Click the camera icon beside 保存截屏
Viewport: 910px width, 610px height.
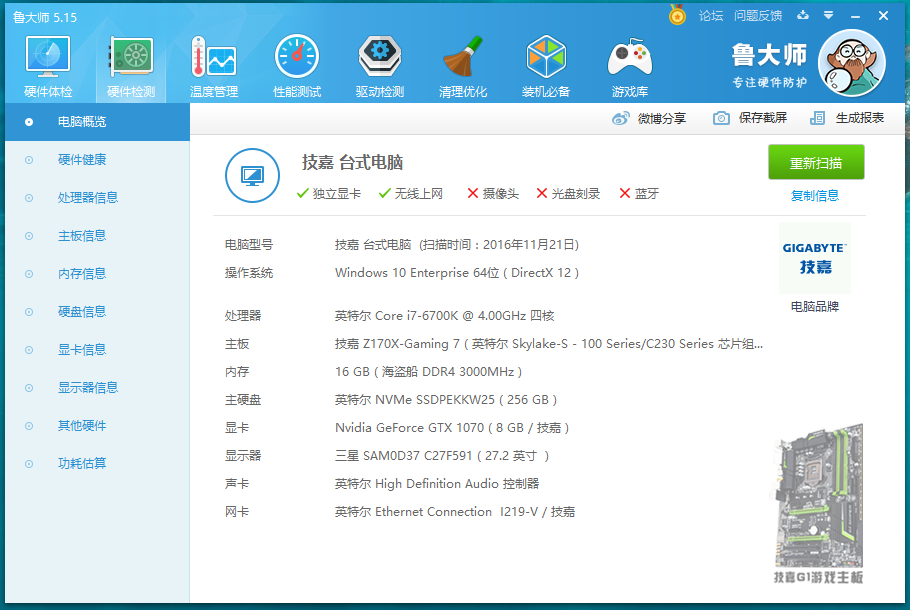click(x=721, y=118)
